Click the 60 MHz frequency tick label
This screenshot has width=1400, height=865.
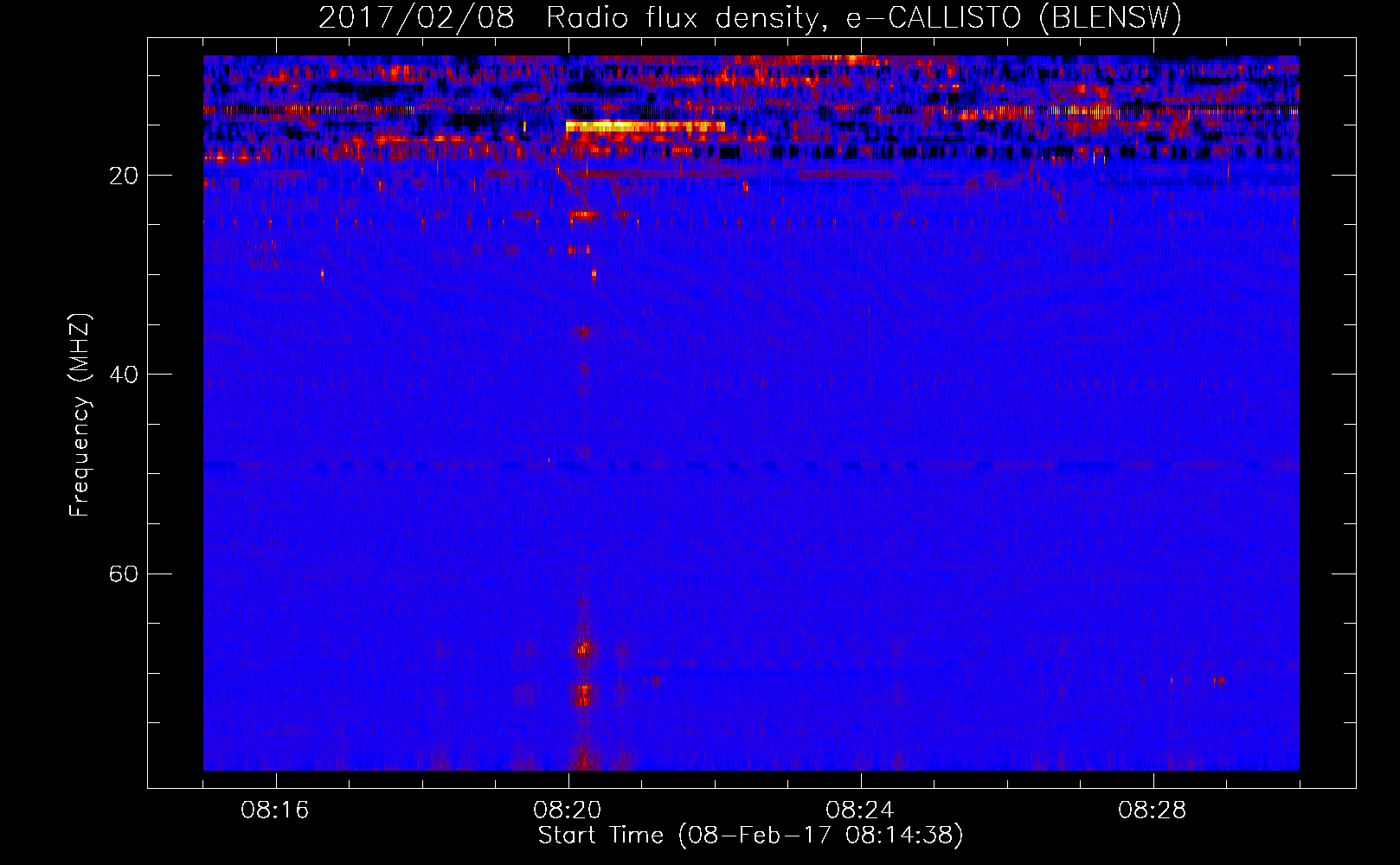pyautogui.click(x=124, y=574)
